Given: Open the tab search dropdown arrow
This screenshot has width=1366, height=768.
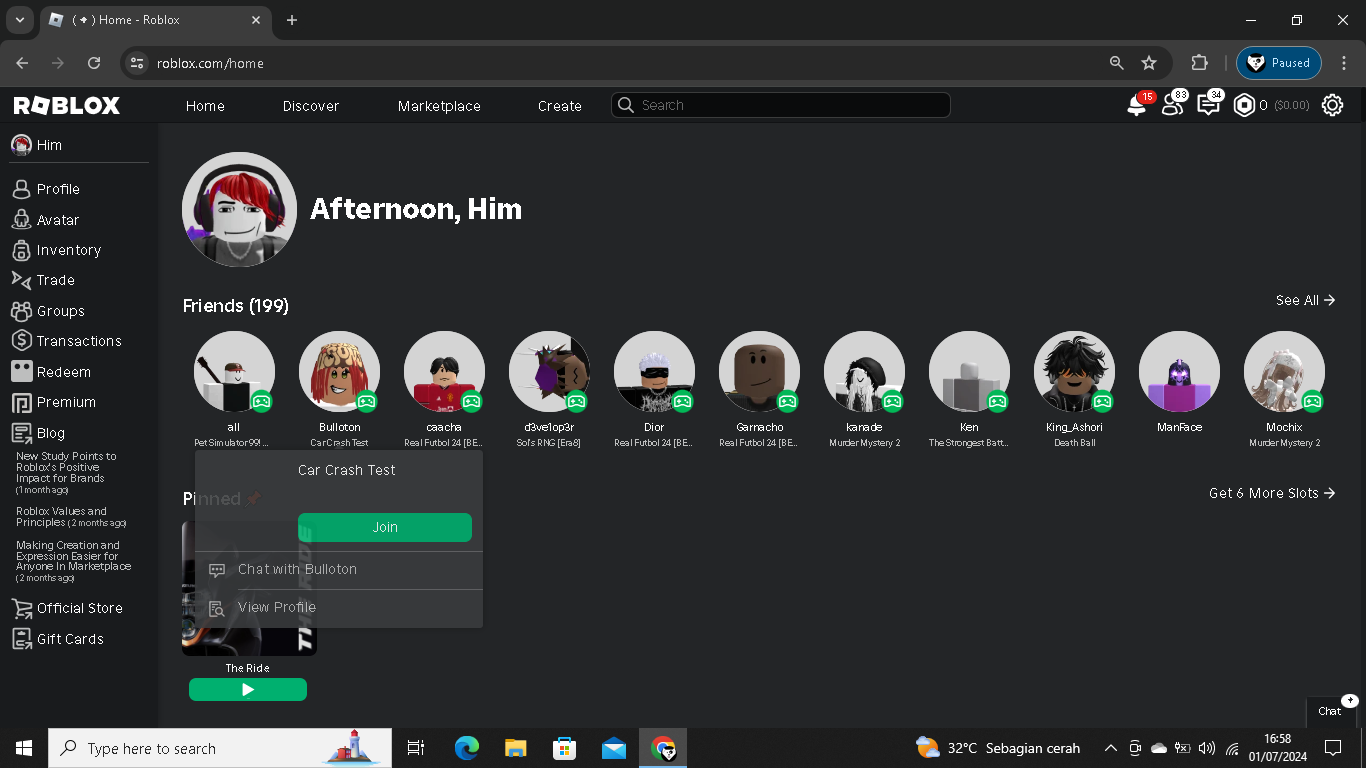Looking at the screenshot, I should (x=19, y=20).
